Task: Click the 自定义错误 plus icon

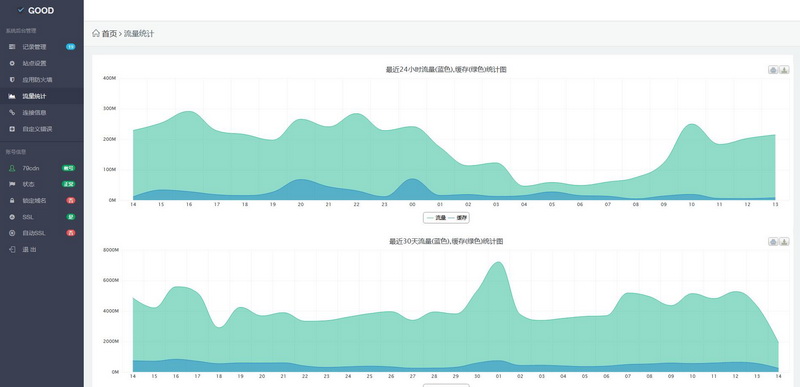Action: click(12, 129)
